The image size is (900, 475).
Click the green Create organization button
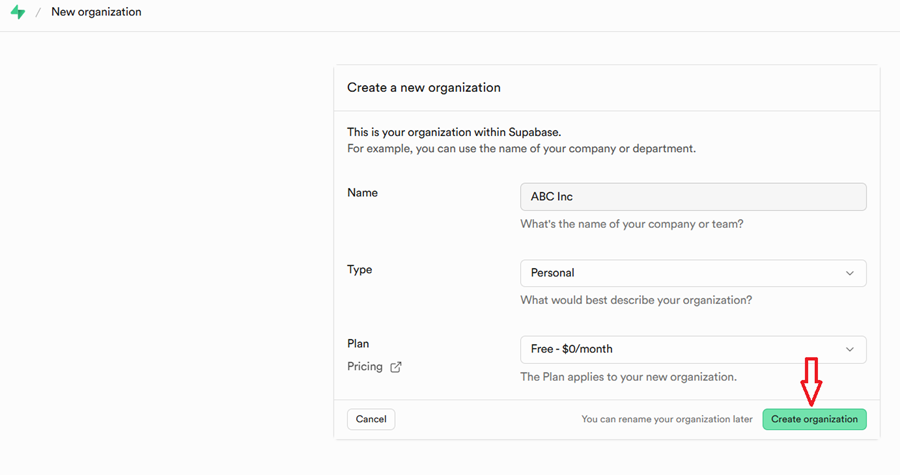tap(814, 419)
